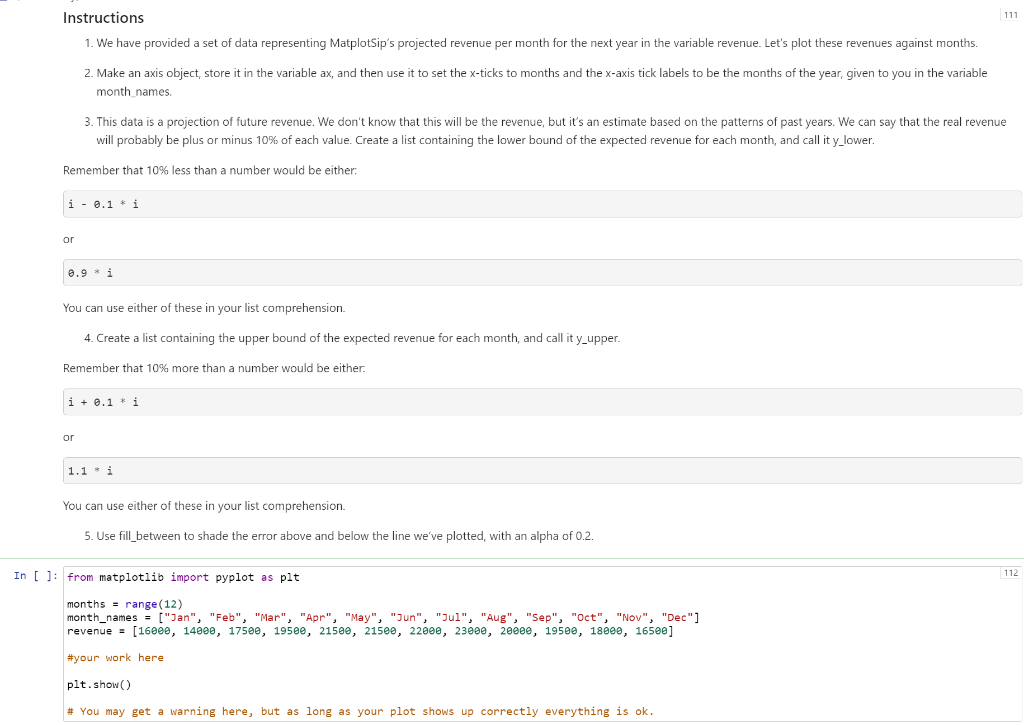Click the plt.show() line
Viewport: 1024px width, 725px height.
[100, 684]
